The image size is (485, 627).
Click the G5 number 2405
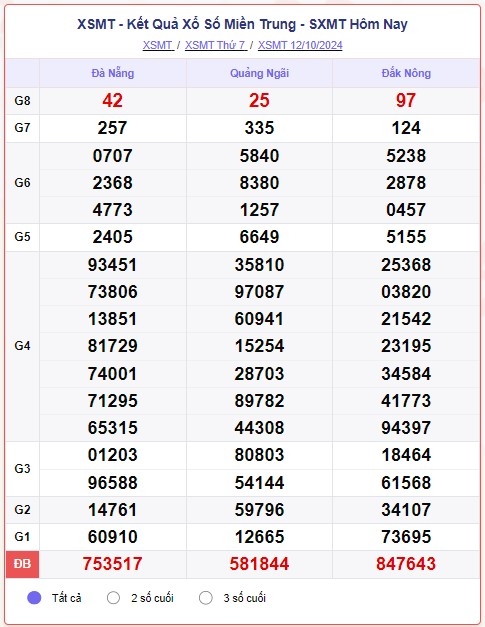[112, 237]
